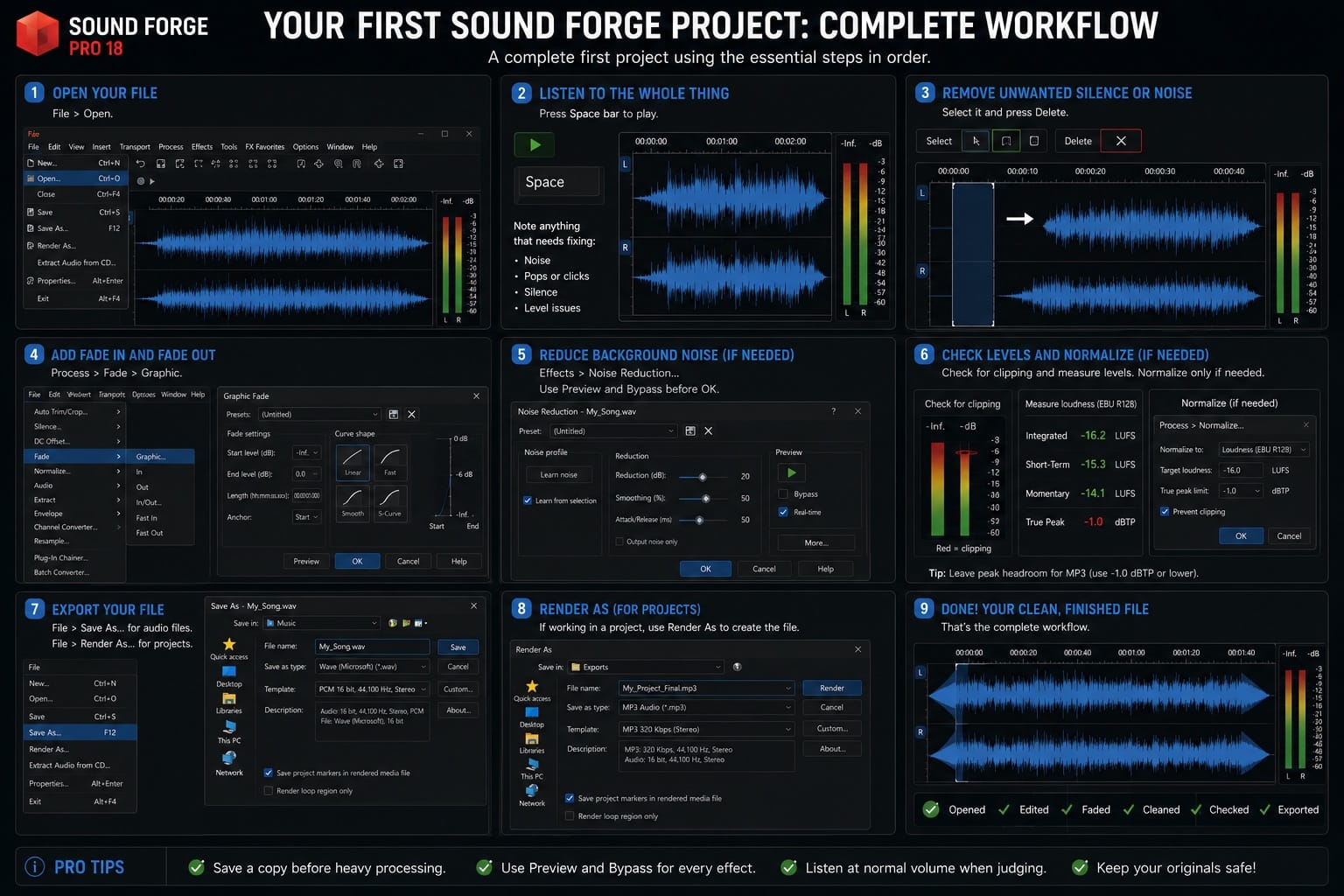The image size is (1344, 896).
Task: Open the Effects menu in the menu bar
Action: pyautogui.click(x=202, y=147)
